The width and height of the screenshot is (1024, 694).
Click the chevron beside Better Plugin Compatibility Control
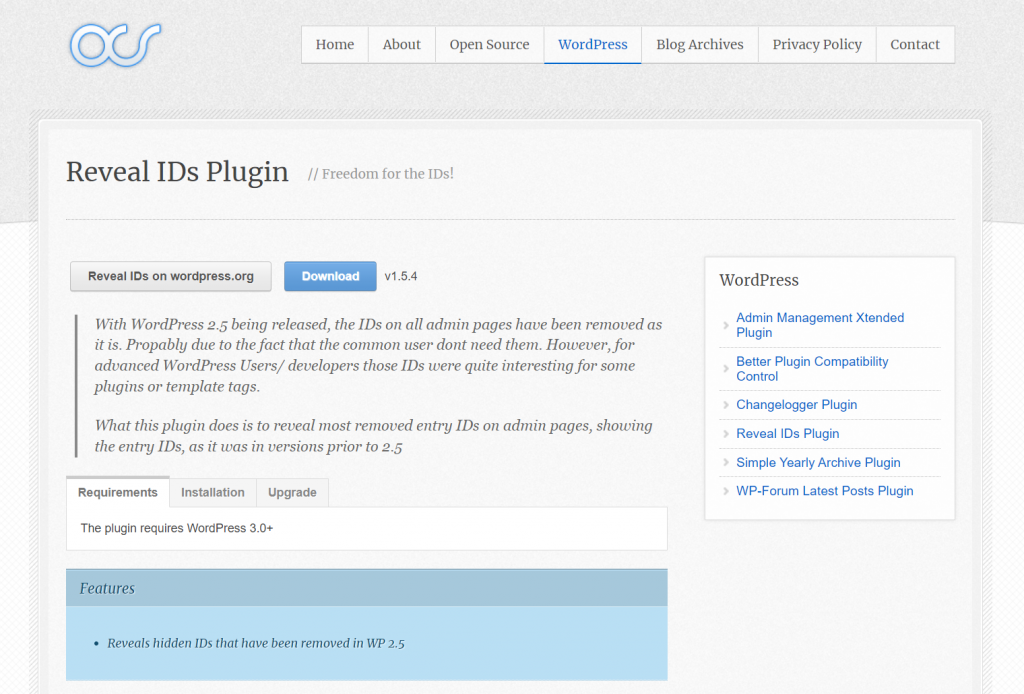click(725, 369)
